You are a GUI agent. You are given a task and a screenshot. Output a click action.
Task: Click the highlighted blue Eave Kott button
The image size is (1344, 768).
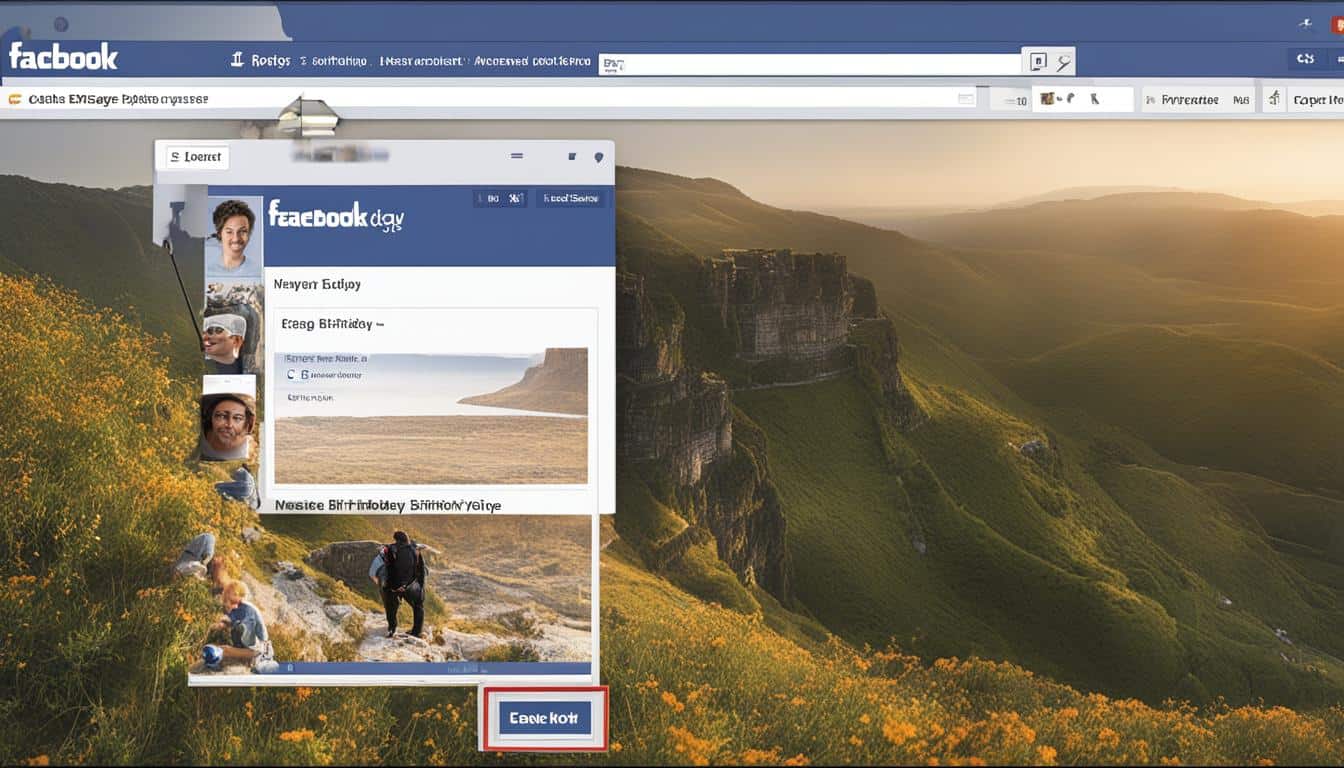544,717
